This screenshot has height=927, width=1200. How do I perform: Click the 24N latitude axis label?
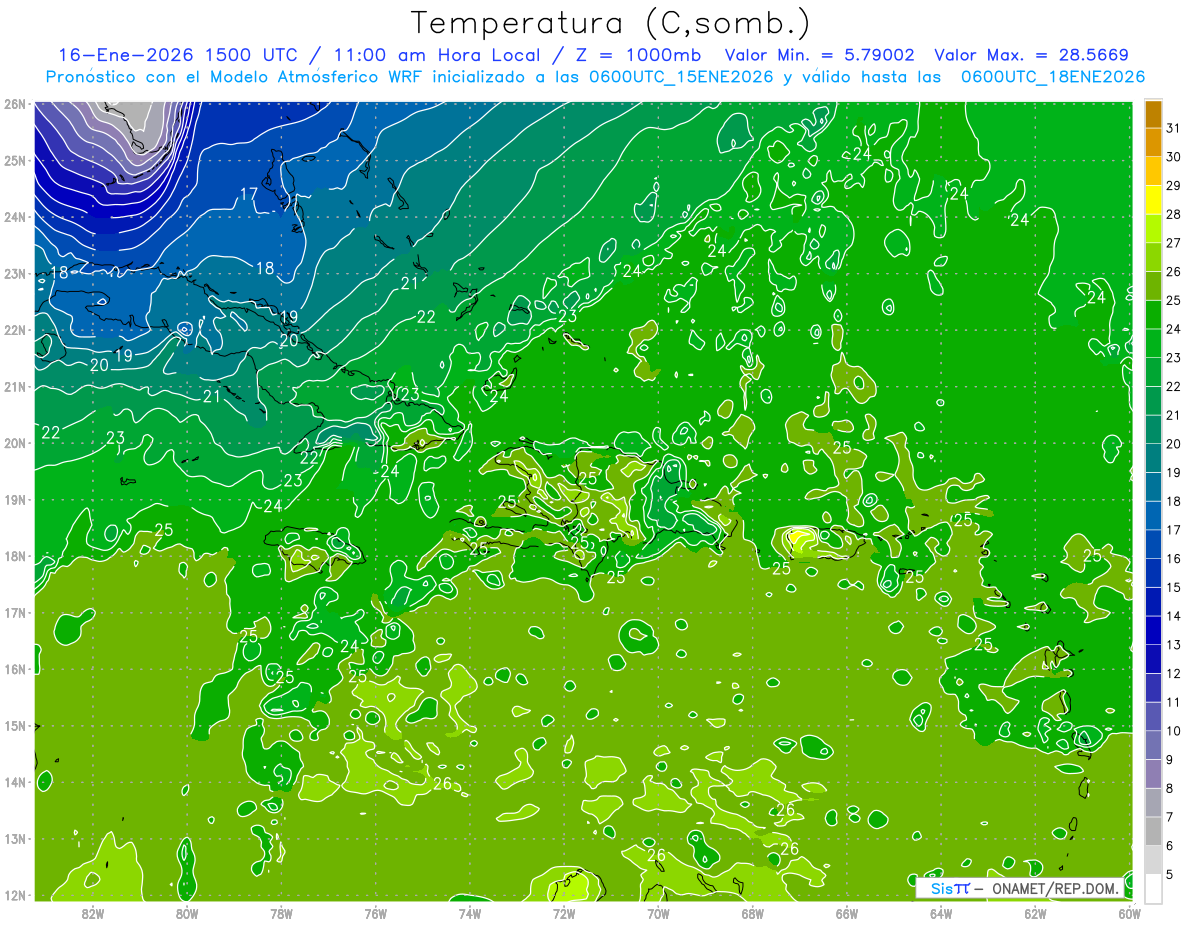(x=14, y=217)
